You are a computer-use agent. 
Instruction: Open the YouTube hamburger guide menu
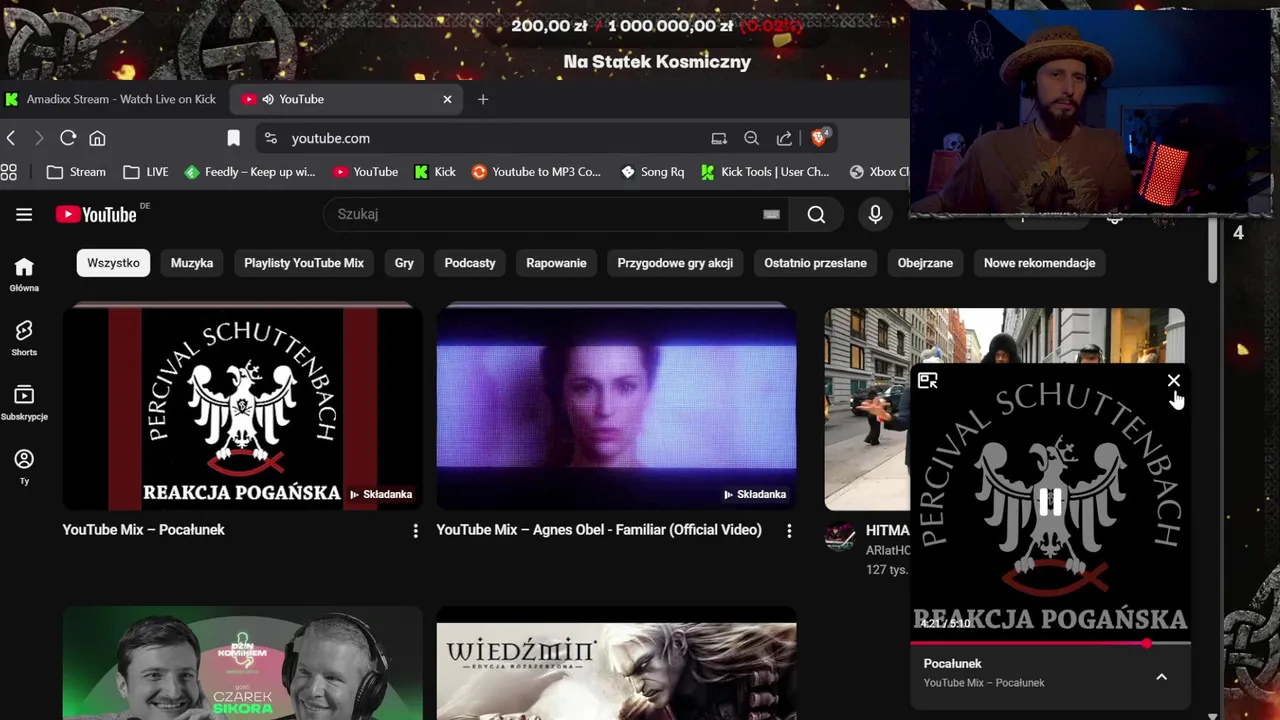tap(24, 214)
